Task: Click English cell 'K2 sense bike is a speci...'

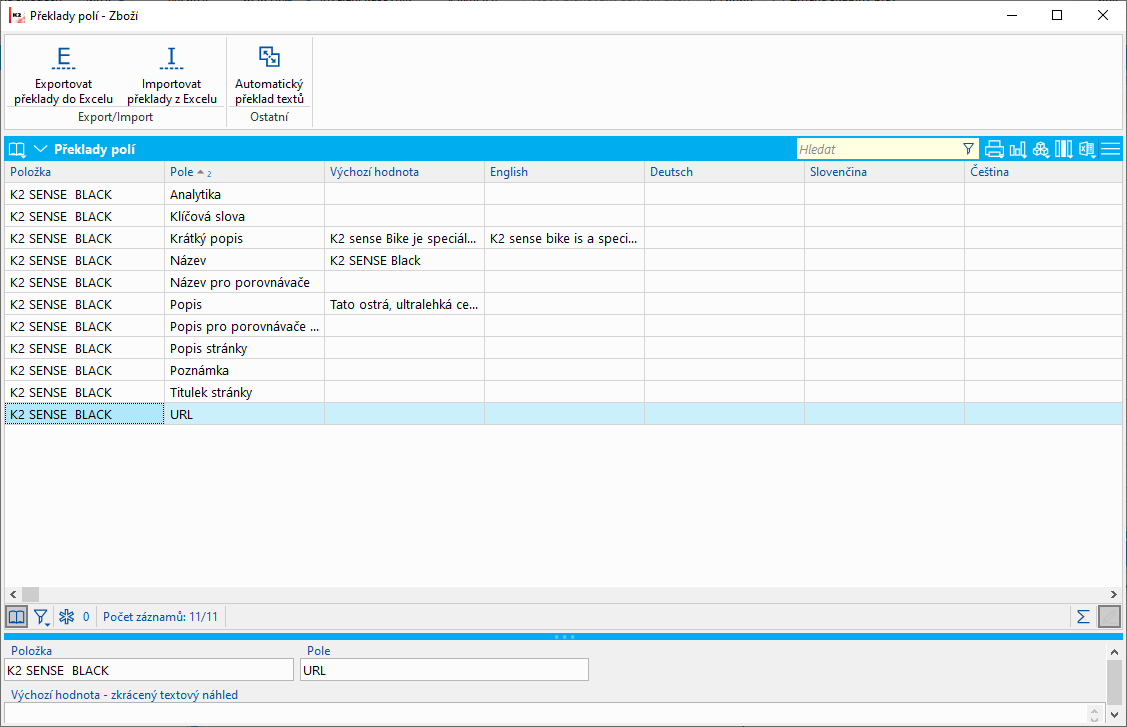Action: (564, 239)
